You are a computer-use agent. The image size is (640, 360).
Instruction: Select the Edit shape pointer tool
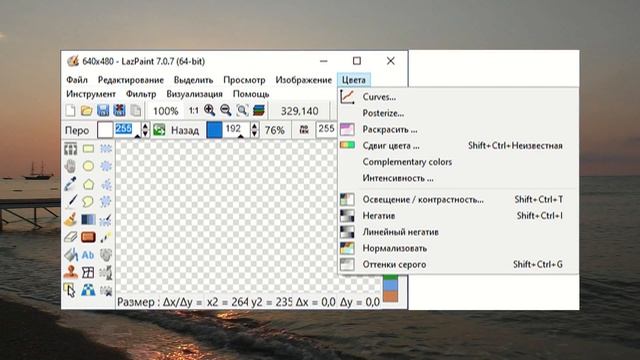pyautogui.click(x=70, y=290)
